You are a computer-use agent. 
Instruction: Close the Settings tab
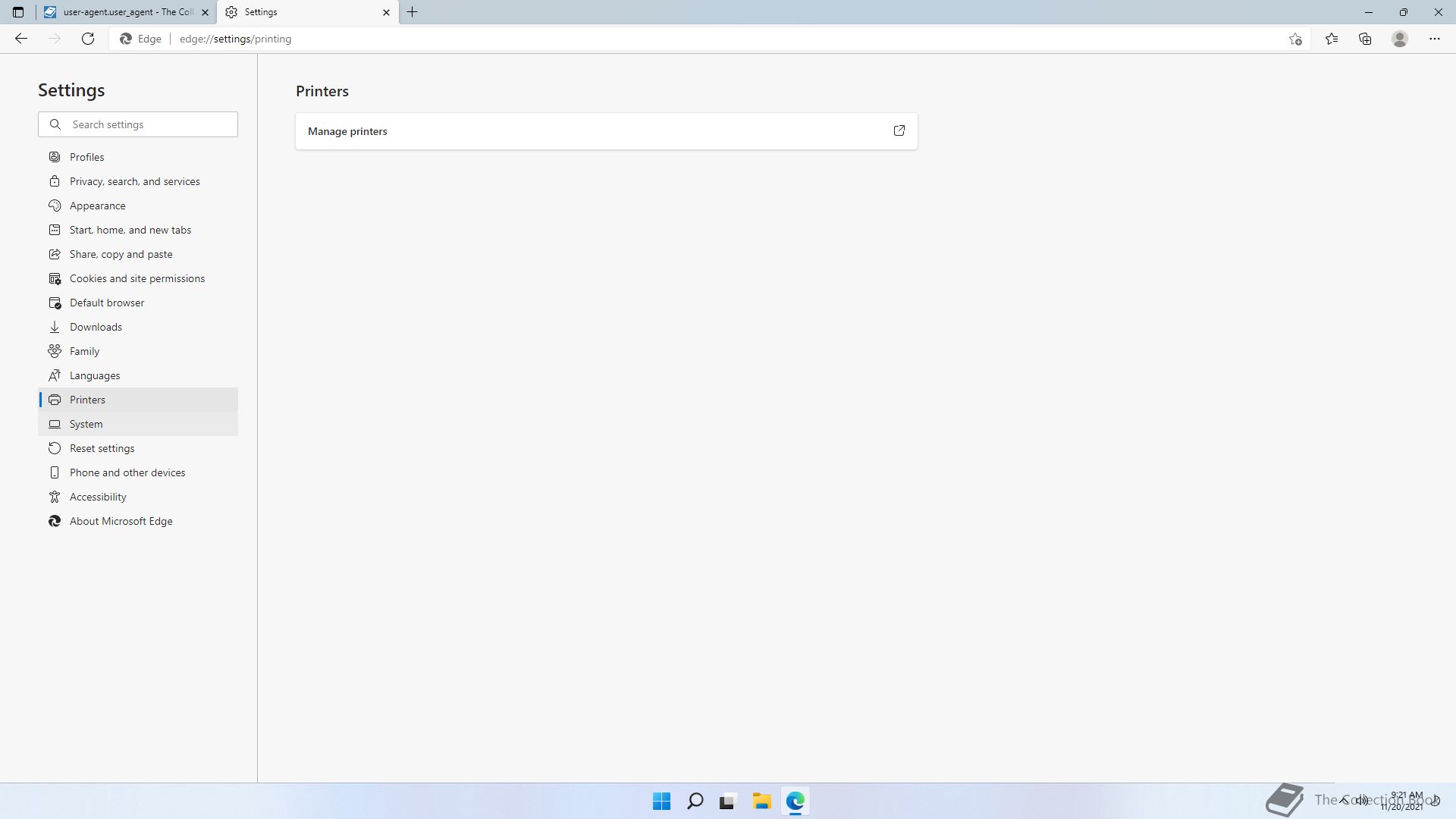(x=386, y=12)
